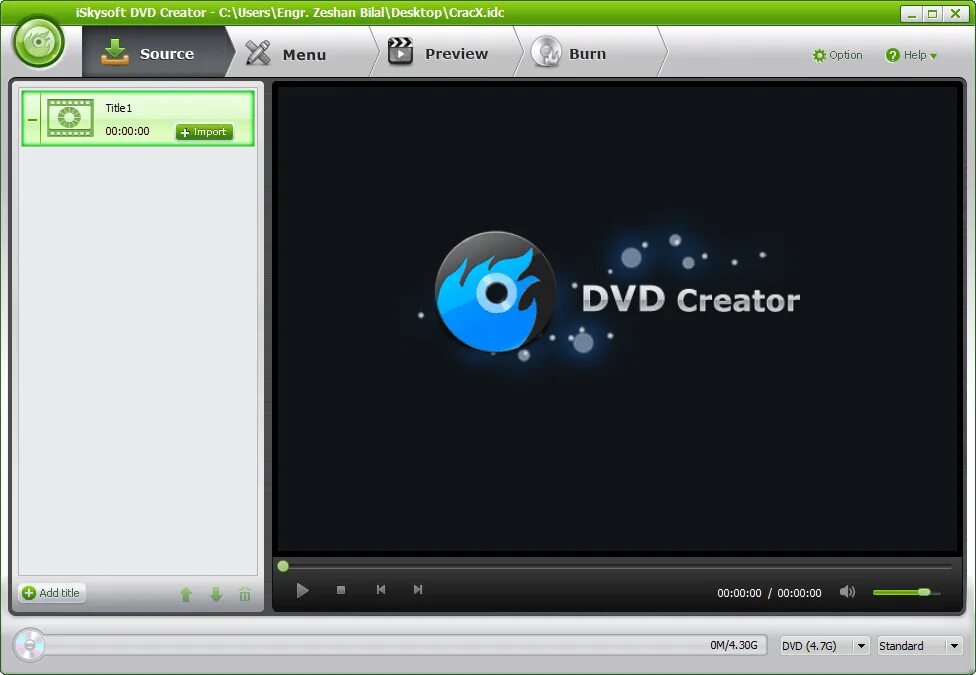The height and width of the screenshot is (675, 976).
Task: Click the Import button on Title 1
Action: tap(203, 131)
